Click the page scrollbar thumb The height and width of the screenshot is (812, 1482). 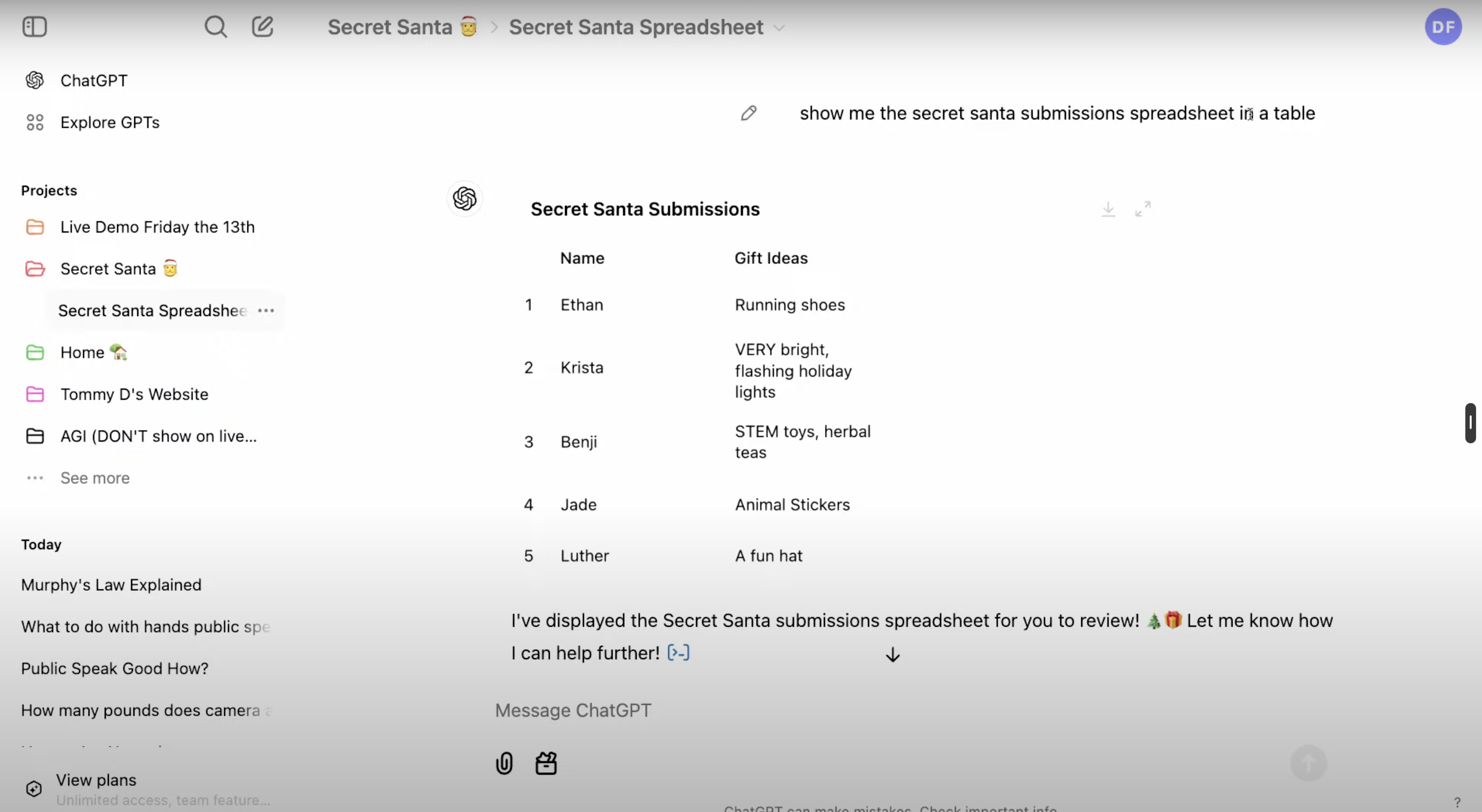click(1470, 423)
